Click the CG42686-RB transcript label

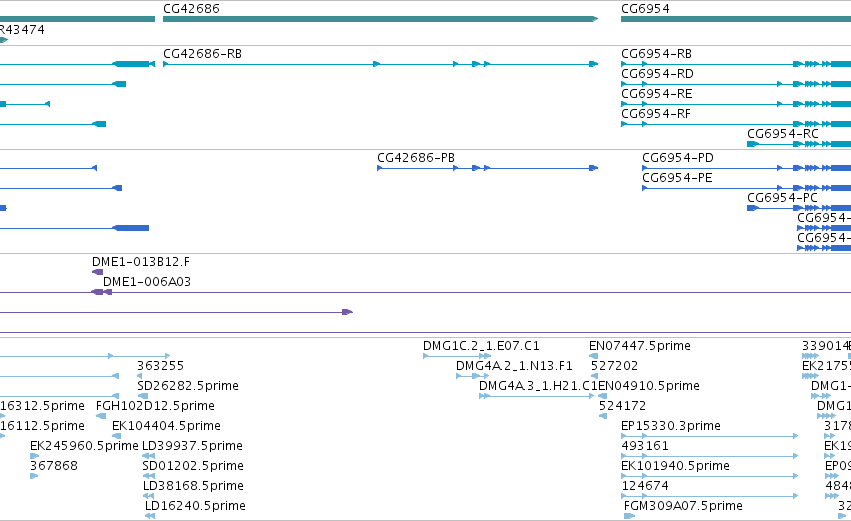coord(202,54)
